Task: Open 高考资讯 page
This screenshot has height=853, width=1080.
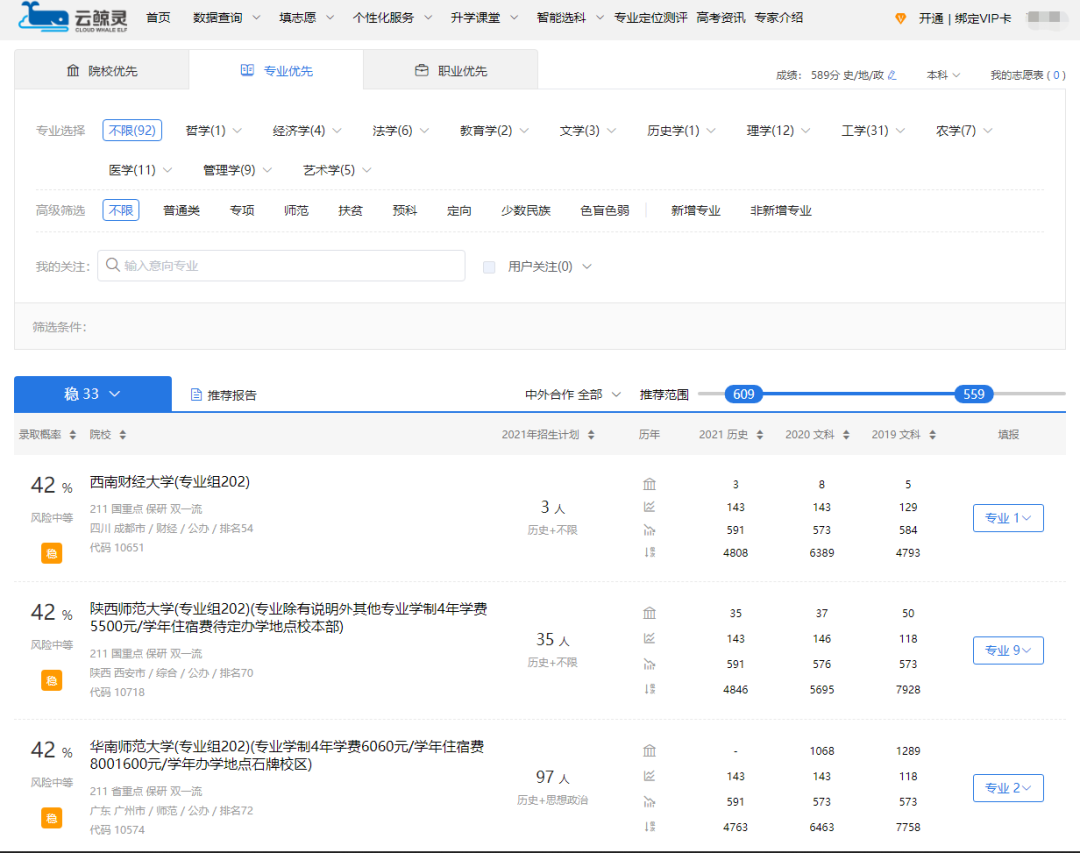Action: tap(720, 18)
